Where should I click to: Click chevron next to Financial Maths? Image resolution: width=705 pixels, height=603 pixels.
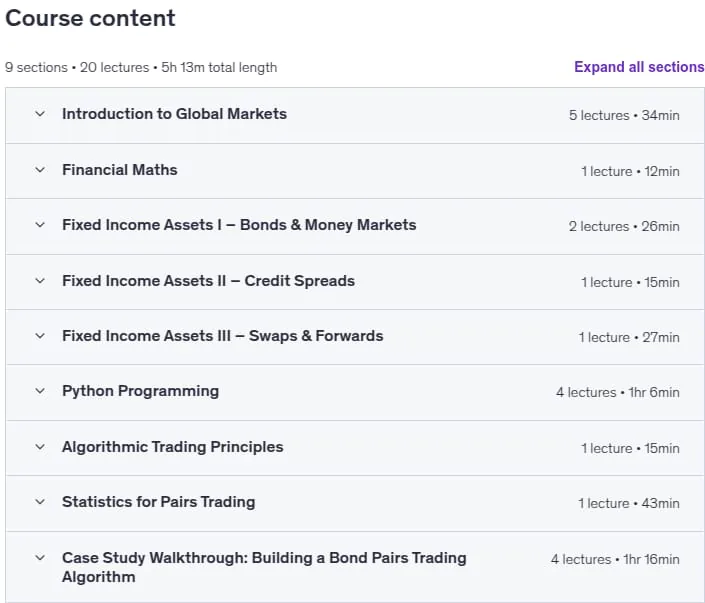[x=40, y=170]
